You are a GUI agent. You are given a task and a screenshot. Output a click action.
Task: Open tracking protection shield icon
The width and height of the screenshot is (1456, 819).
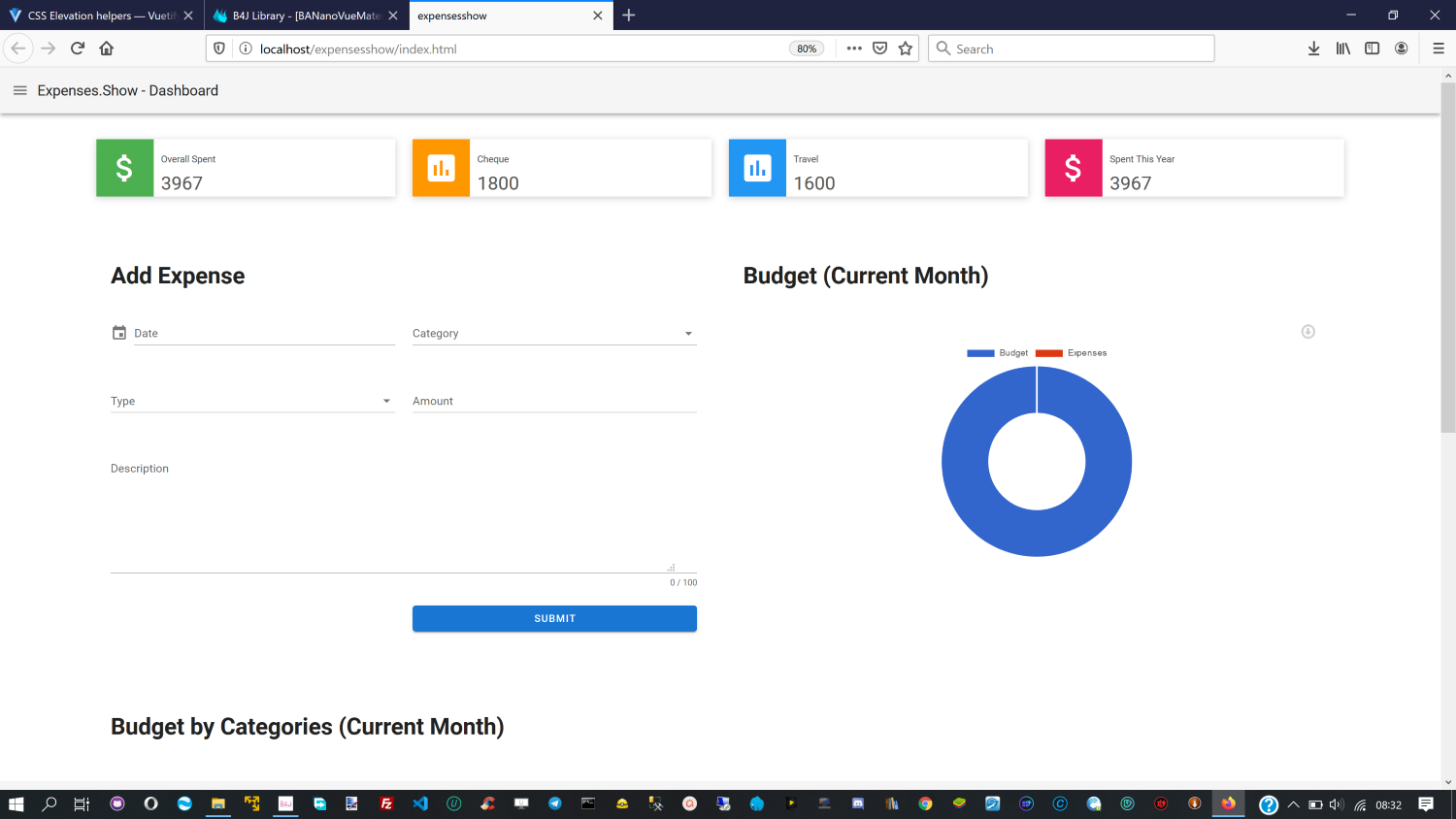tap(219, 49)
